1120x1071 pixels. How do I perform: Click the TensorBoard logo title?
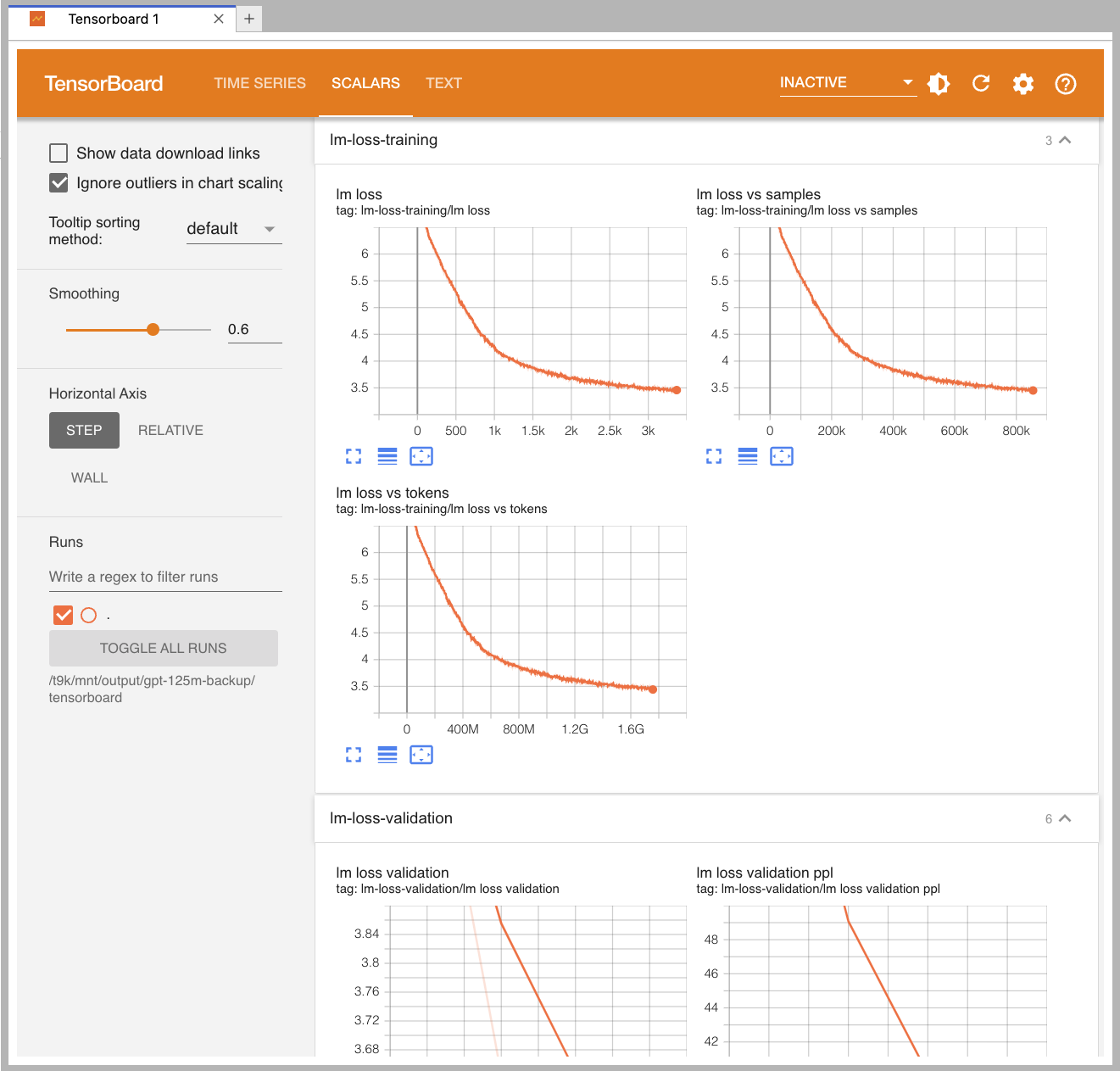tap(103, 83)
